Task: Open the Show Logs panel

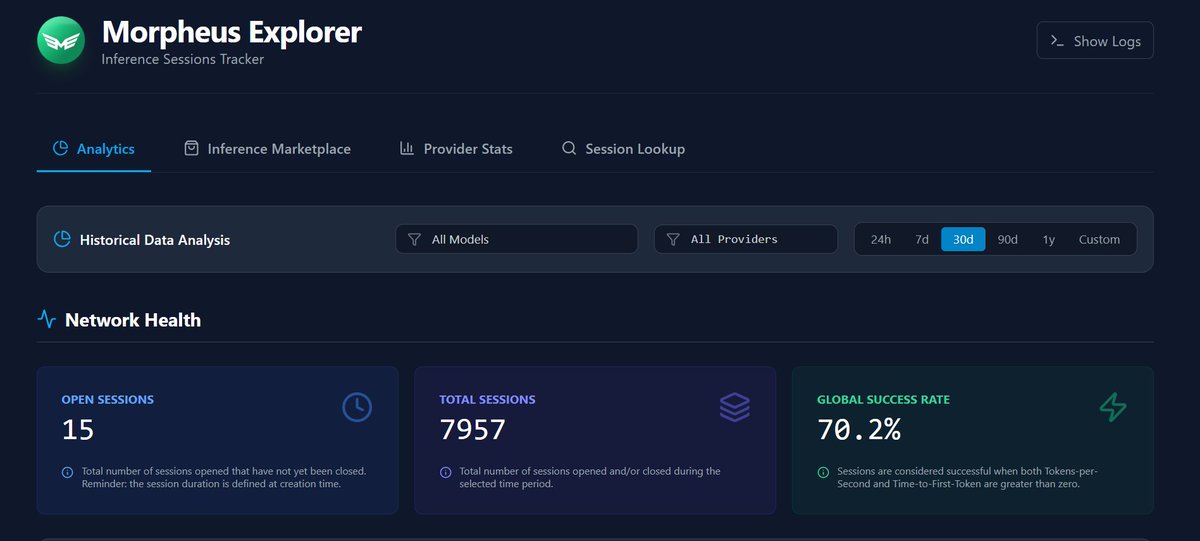Action: click(1095, 41)
